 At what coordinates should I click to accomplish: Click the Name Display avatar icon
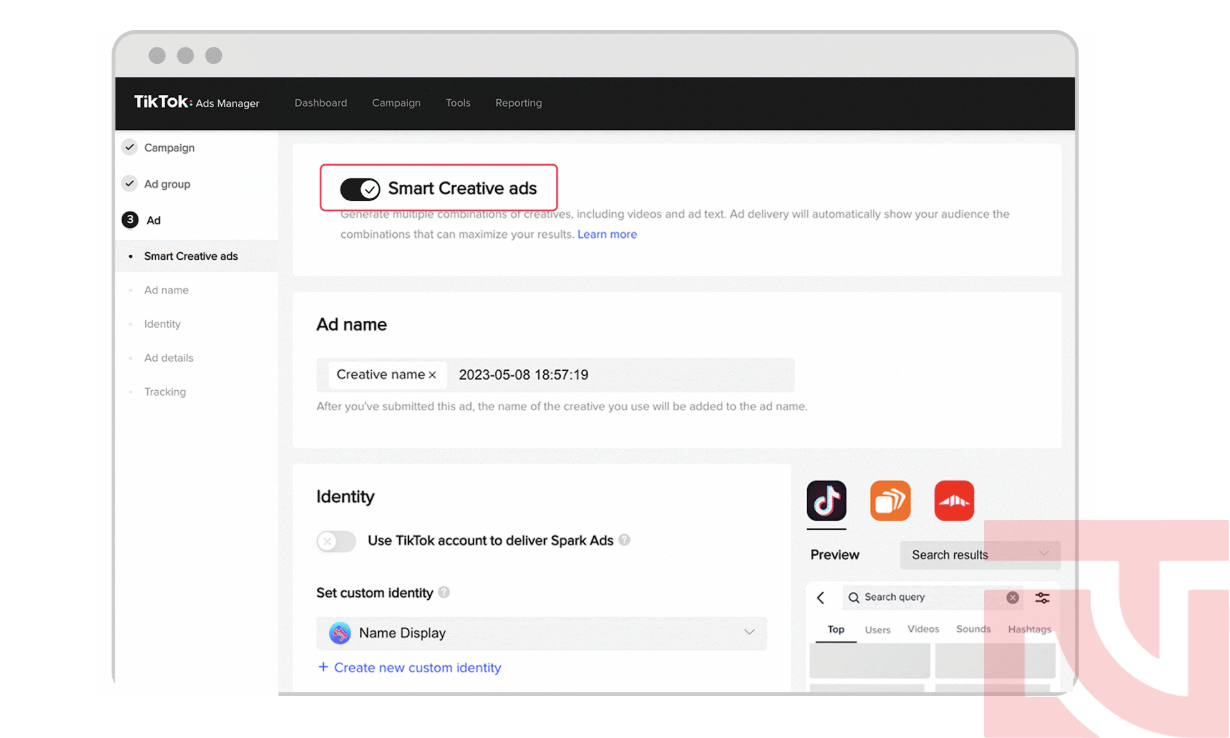(x=340, y=633)
